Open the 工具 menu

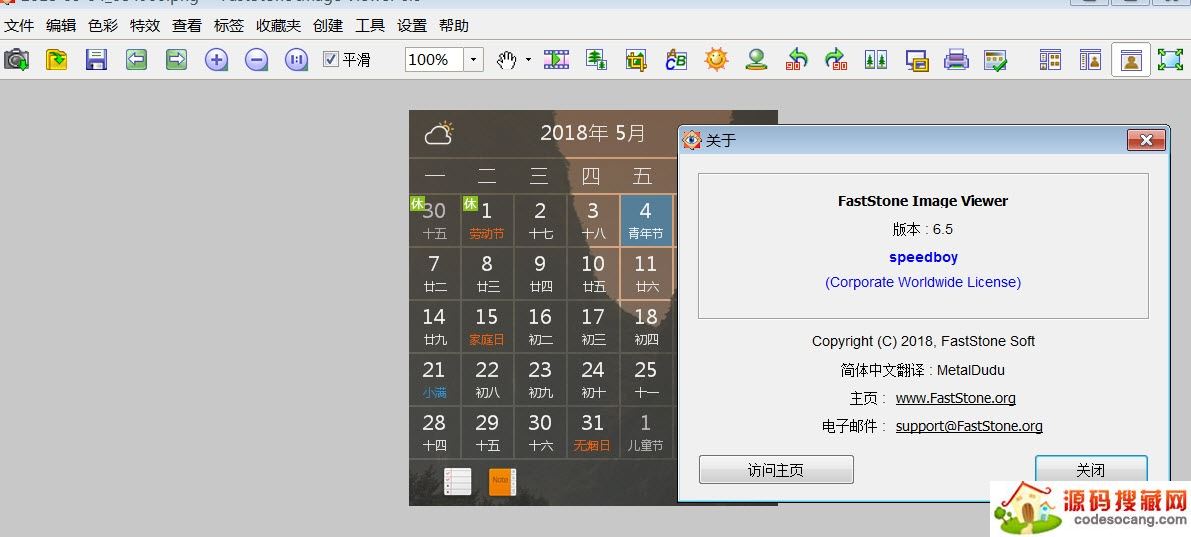tap(370, 25)
